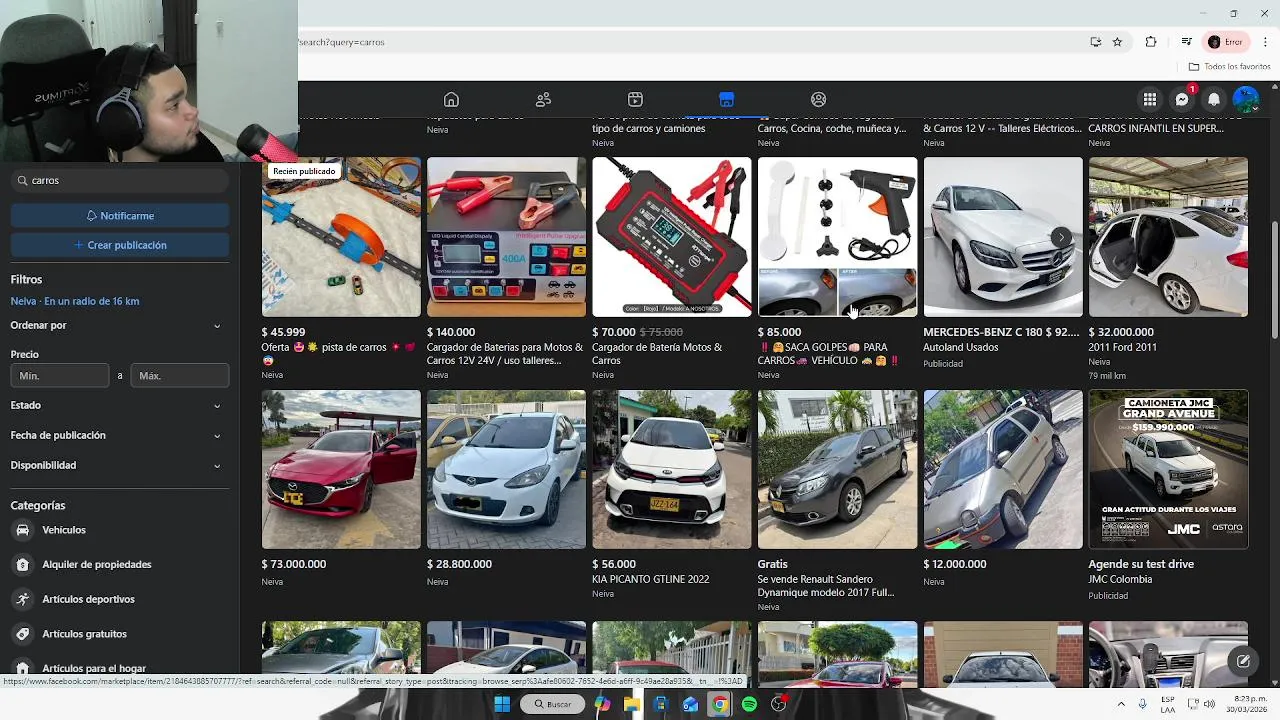
Task: Open the Facebook menu grid icon
Action: pos(1150,99)
